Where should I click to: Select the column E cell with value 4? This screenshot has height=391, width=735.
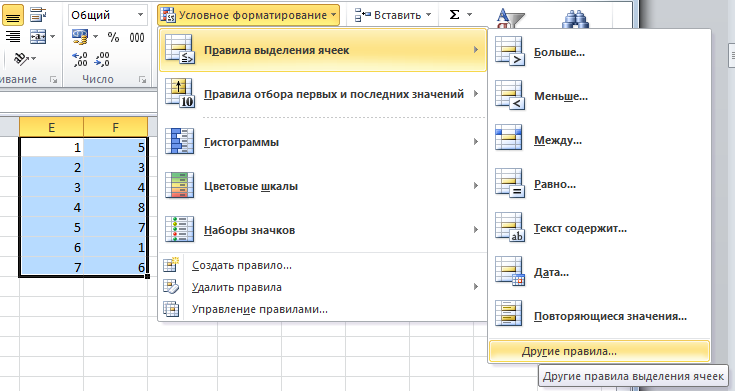tap(51, 207)
